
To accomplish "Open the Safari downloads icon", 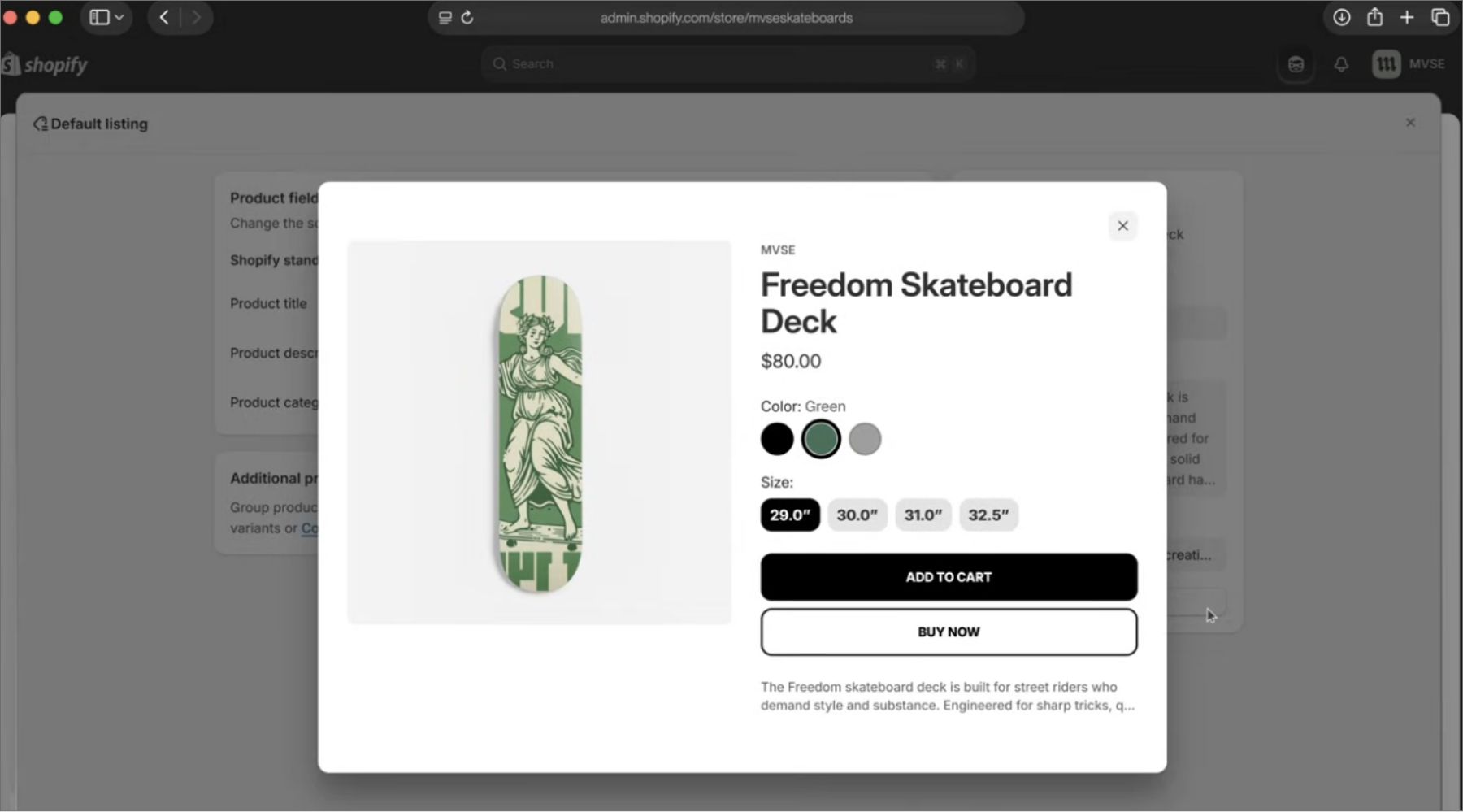I will [1341, 18].
